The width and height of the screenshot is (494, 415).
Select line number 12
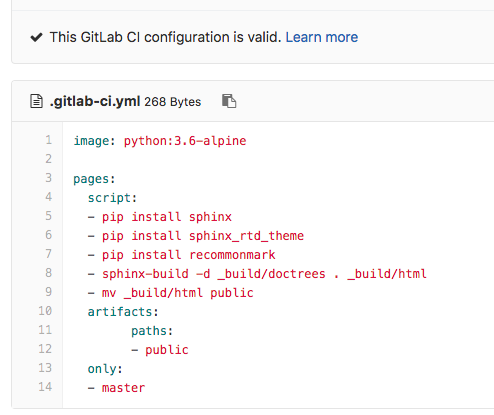[45, 349]
